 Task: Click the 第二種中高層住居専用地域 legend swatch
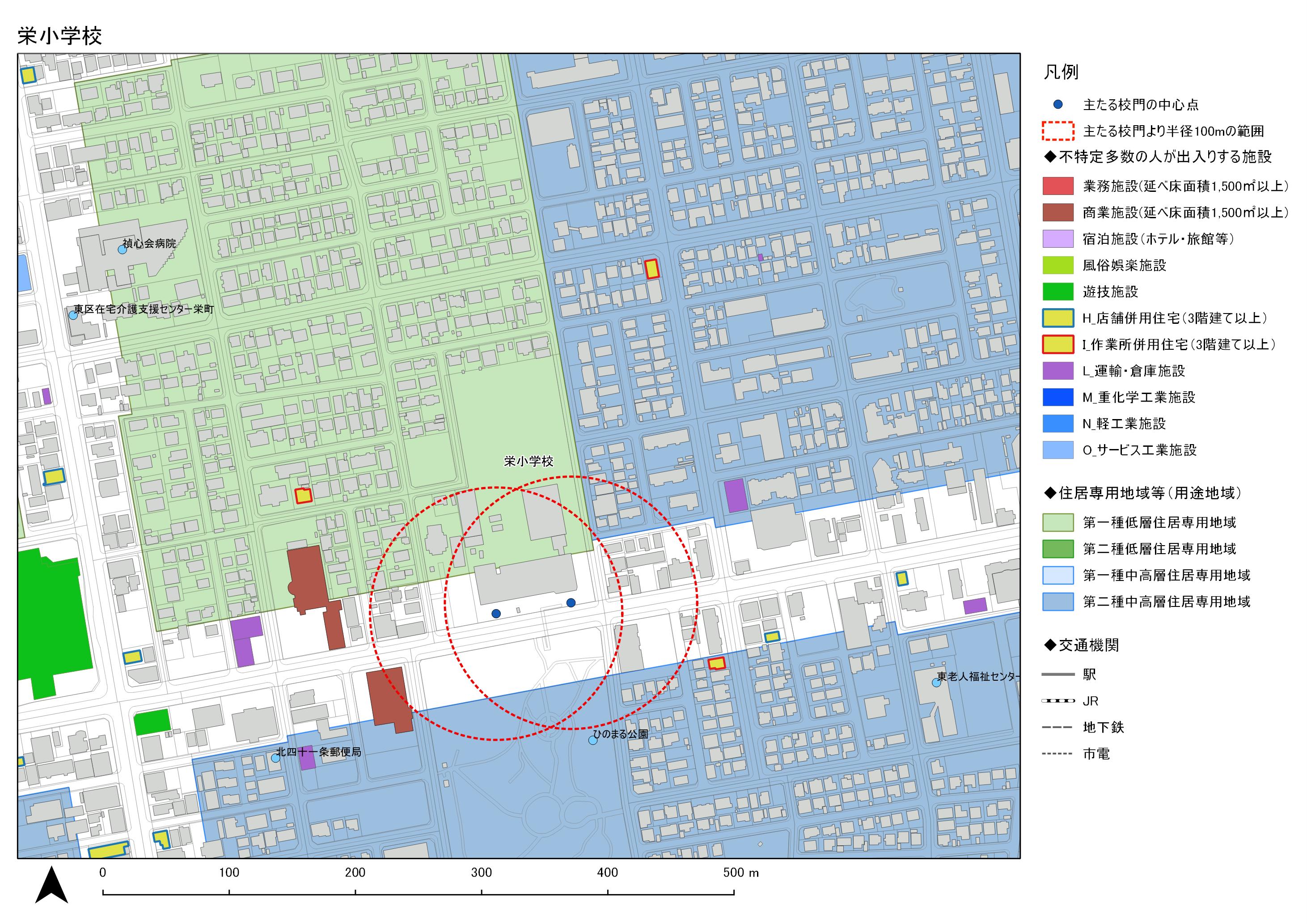coord(1057,601)
